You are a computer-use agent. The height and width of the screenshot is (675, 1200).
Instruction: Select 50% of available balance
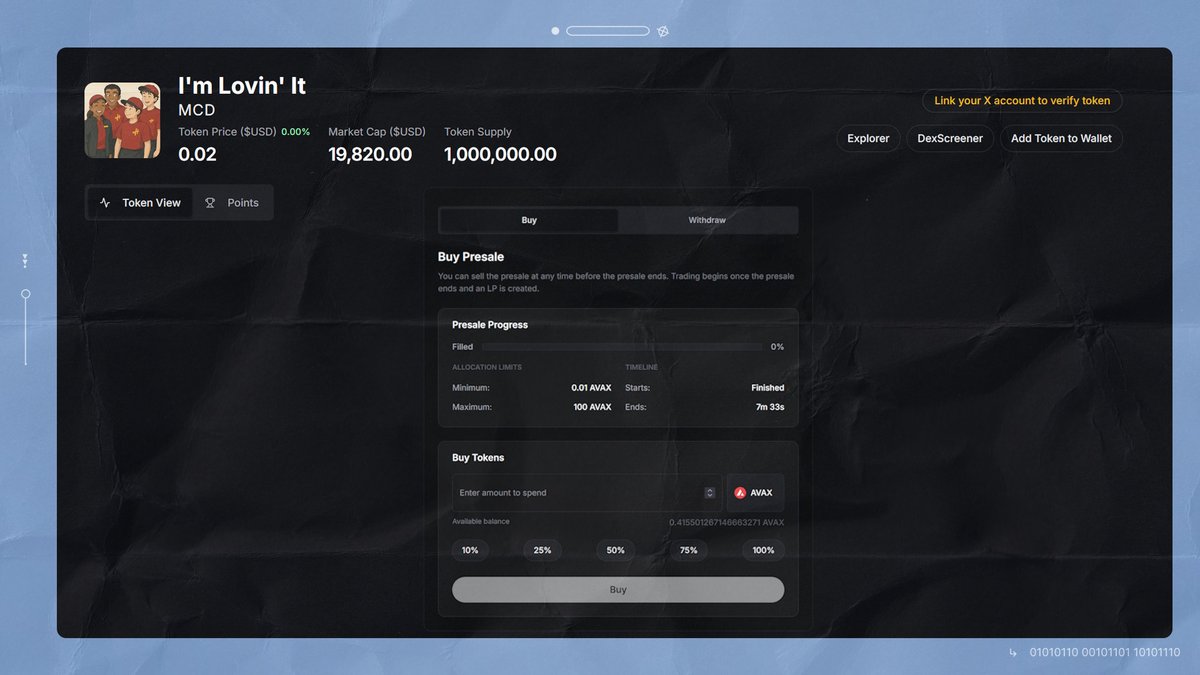point(615,550)
